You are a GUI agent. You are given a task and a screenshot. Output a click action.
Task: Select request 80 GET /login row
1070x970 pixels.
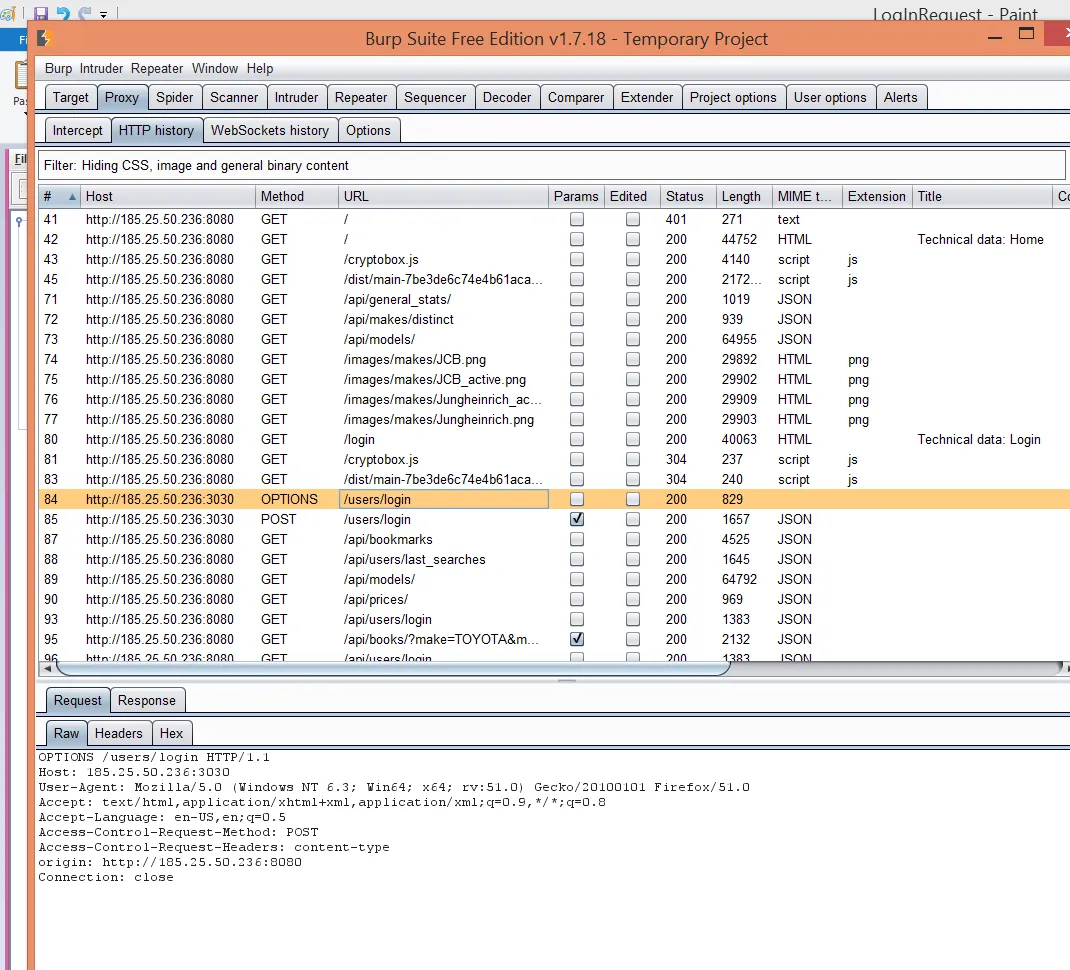coord(554,440)
